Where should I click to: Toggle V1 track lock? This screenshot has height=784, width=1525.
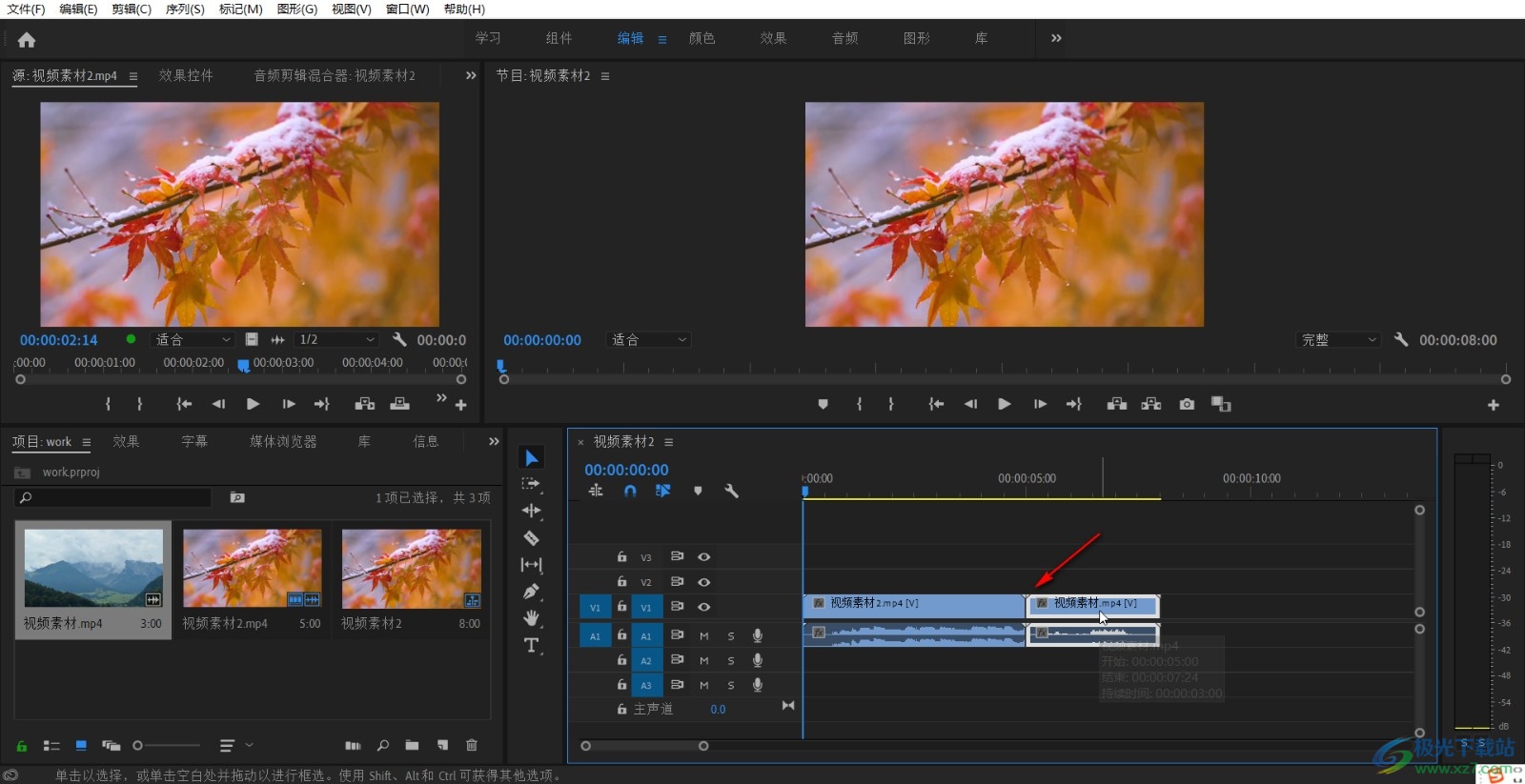point(621,607)
